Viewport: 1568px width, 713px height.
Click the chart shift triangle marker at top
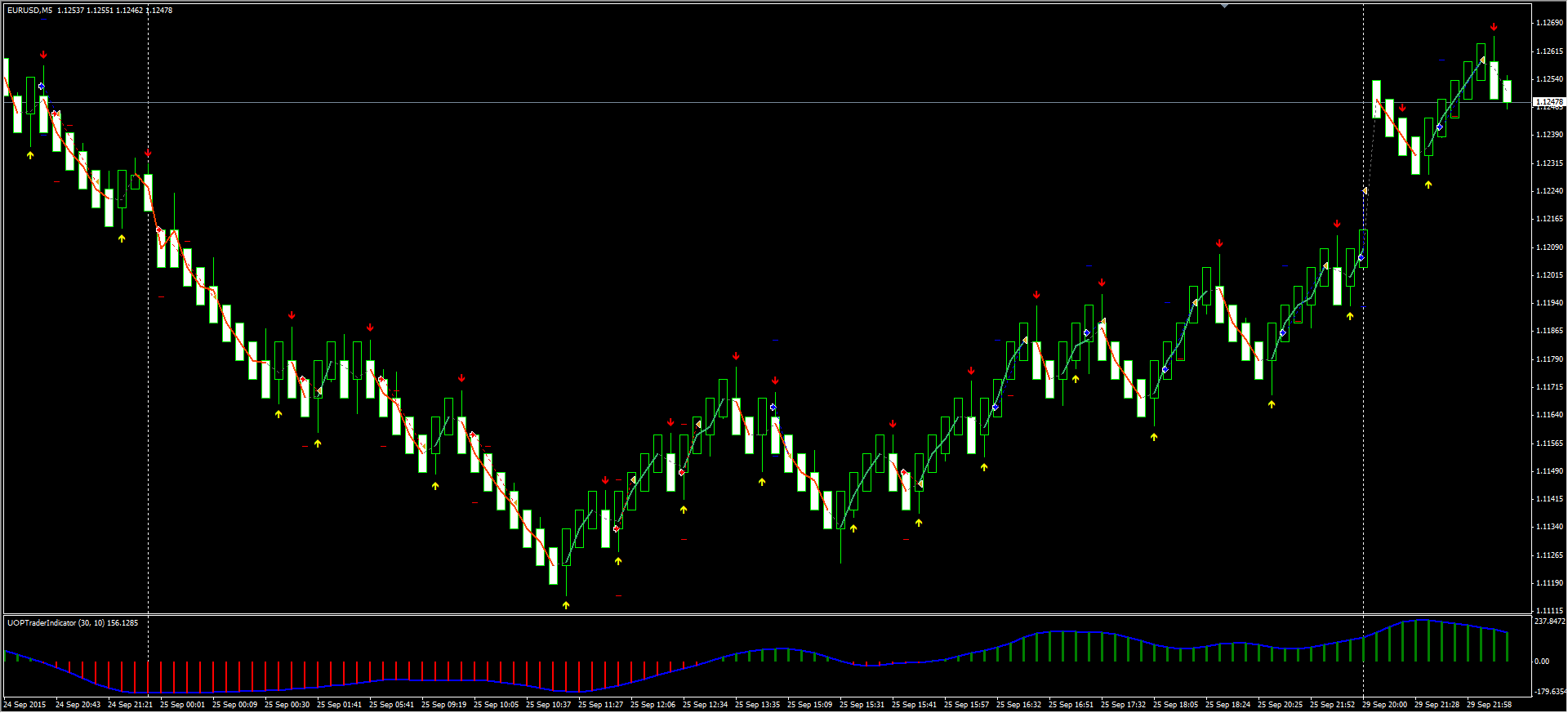[x=1224, y=6]
